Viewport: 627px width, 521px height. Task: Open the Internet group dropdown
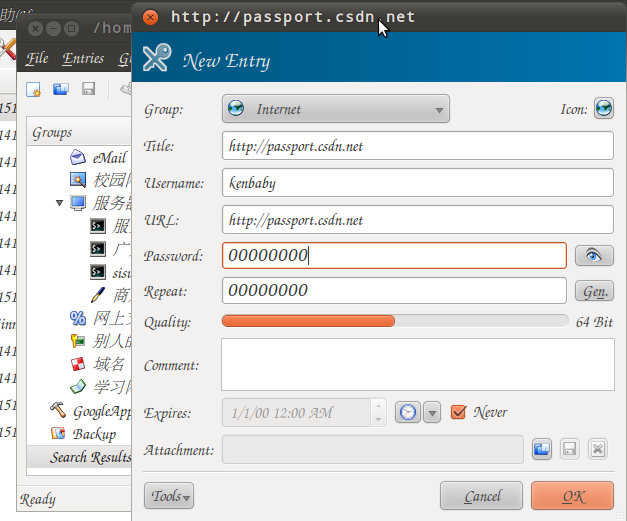tap(335, 109)
